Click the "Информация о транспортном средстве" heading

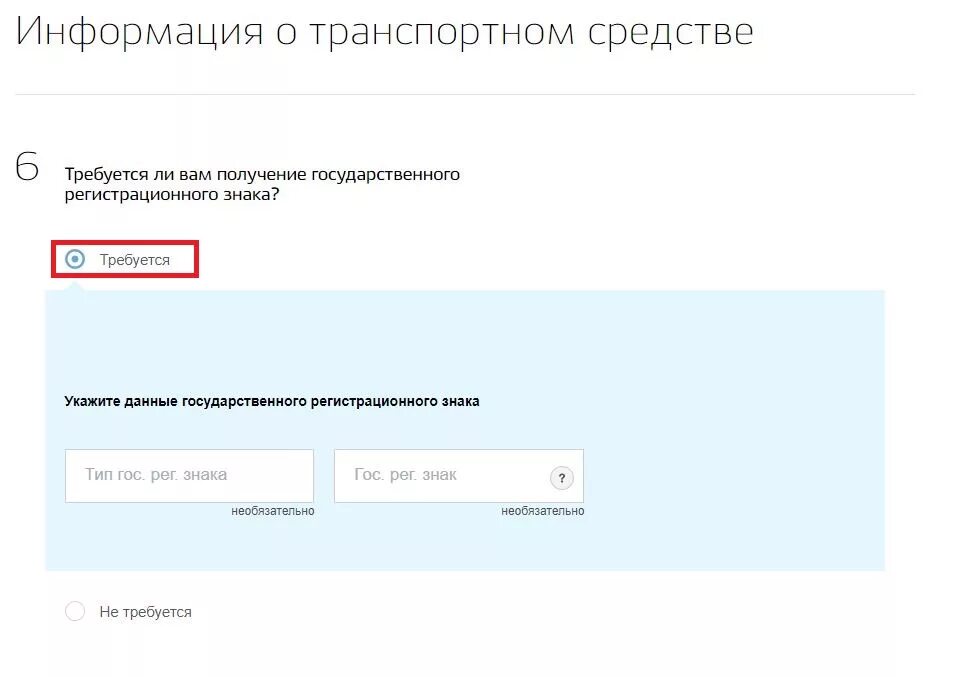coord(384,32)
